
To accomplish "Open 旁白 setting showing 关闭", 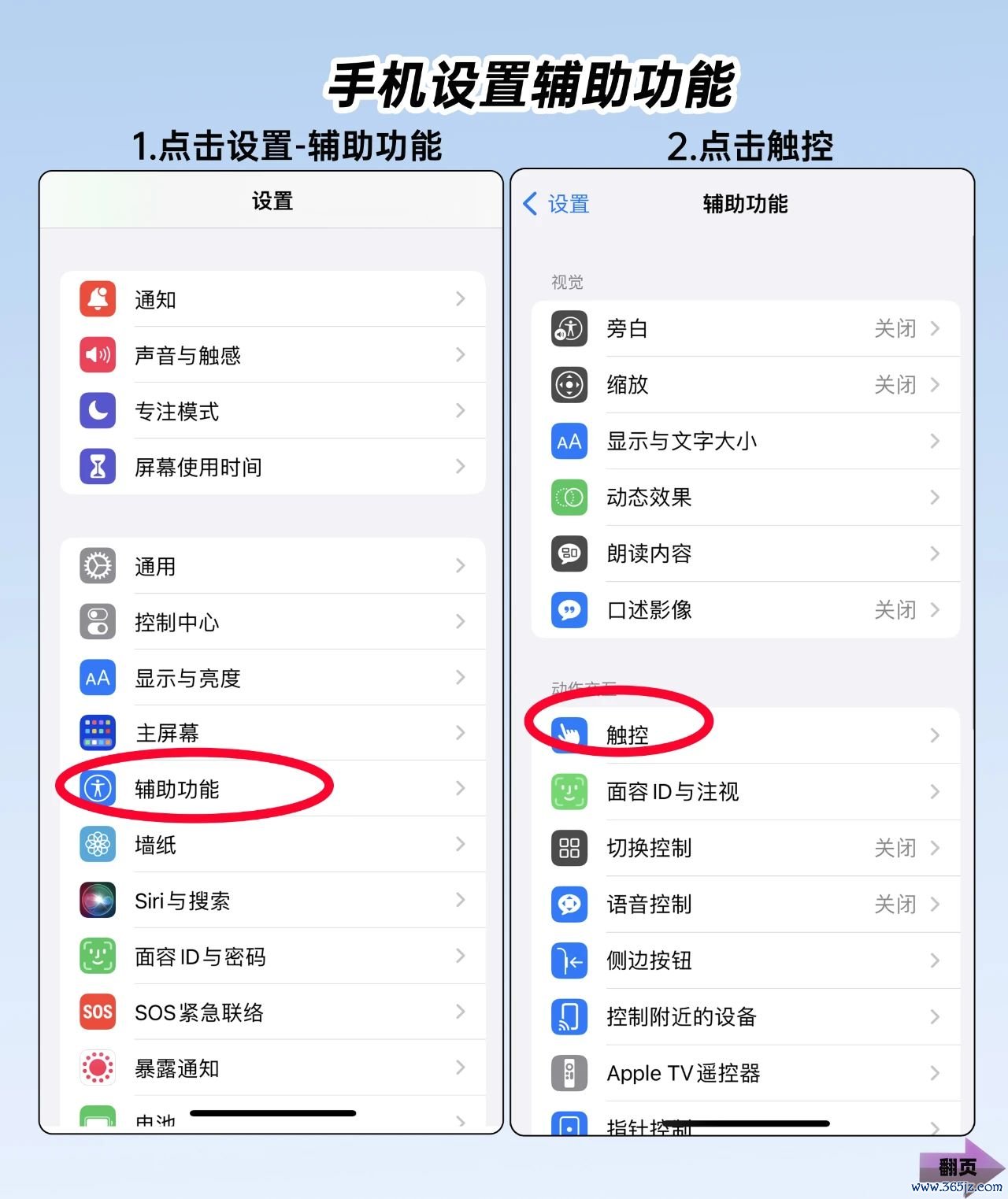I will [745, 328].
